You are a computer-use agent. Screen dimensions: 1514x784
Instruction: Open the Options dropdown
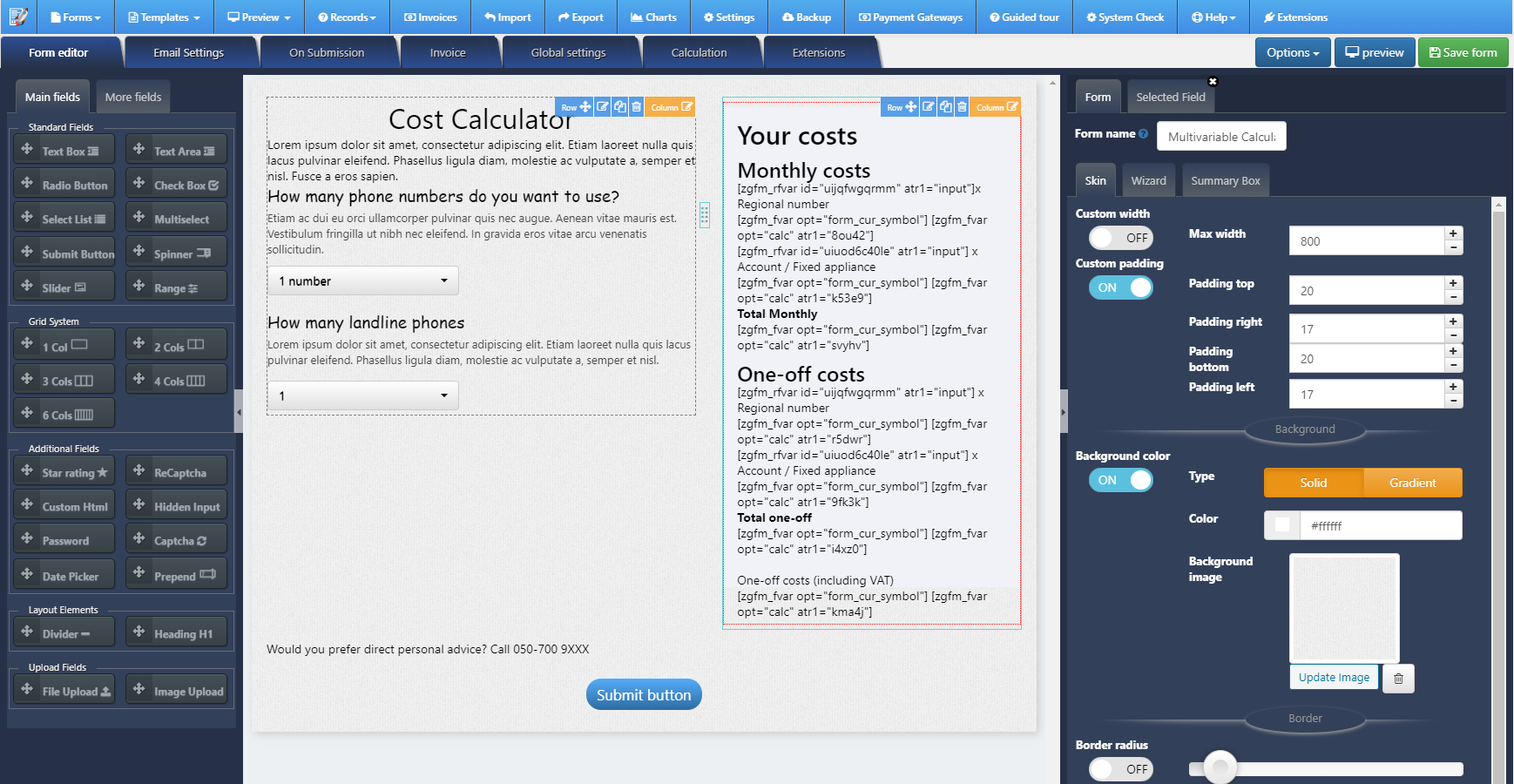coord(1292,51)
